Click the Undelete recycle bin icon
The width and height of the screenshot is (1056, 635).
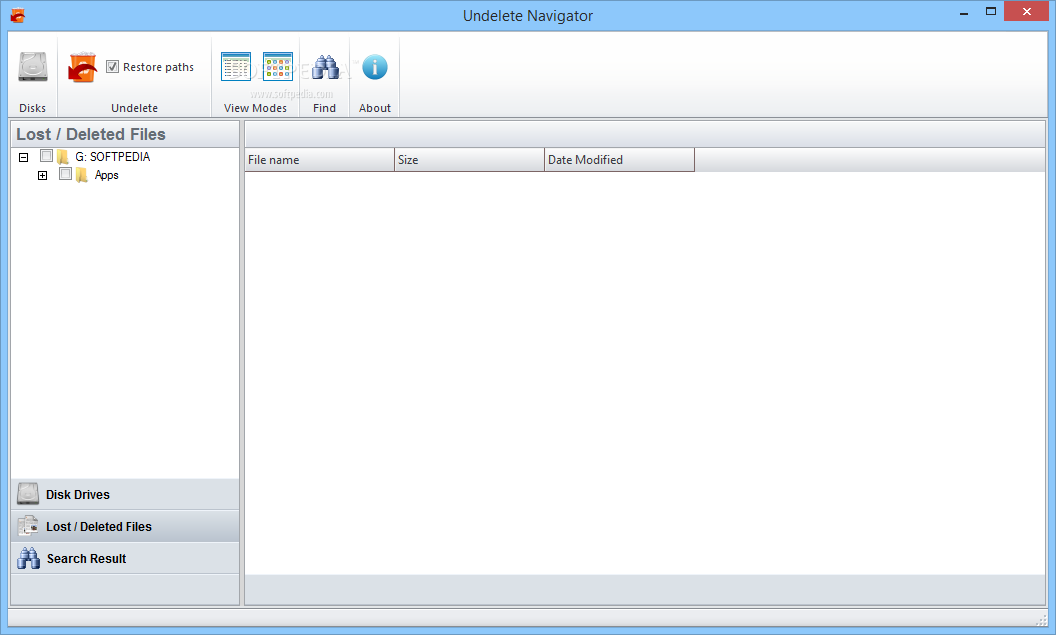pos(82,67)
